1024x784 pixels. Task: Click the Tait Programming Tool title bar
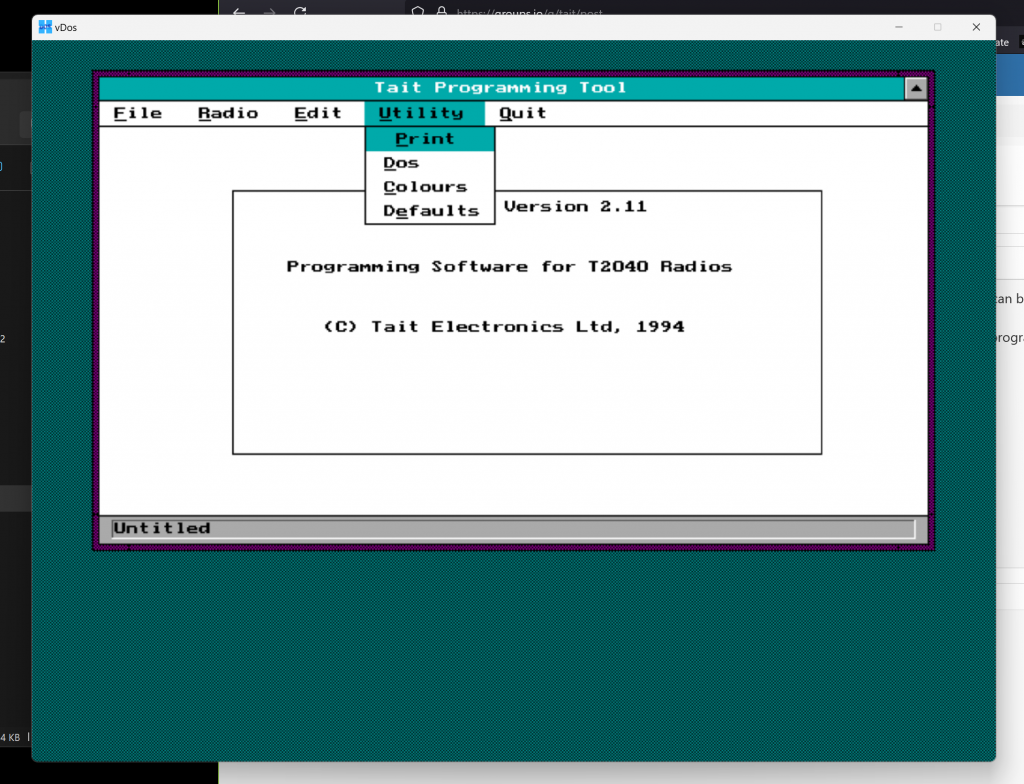pyautogui.click(x=500, y=88)
